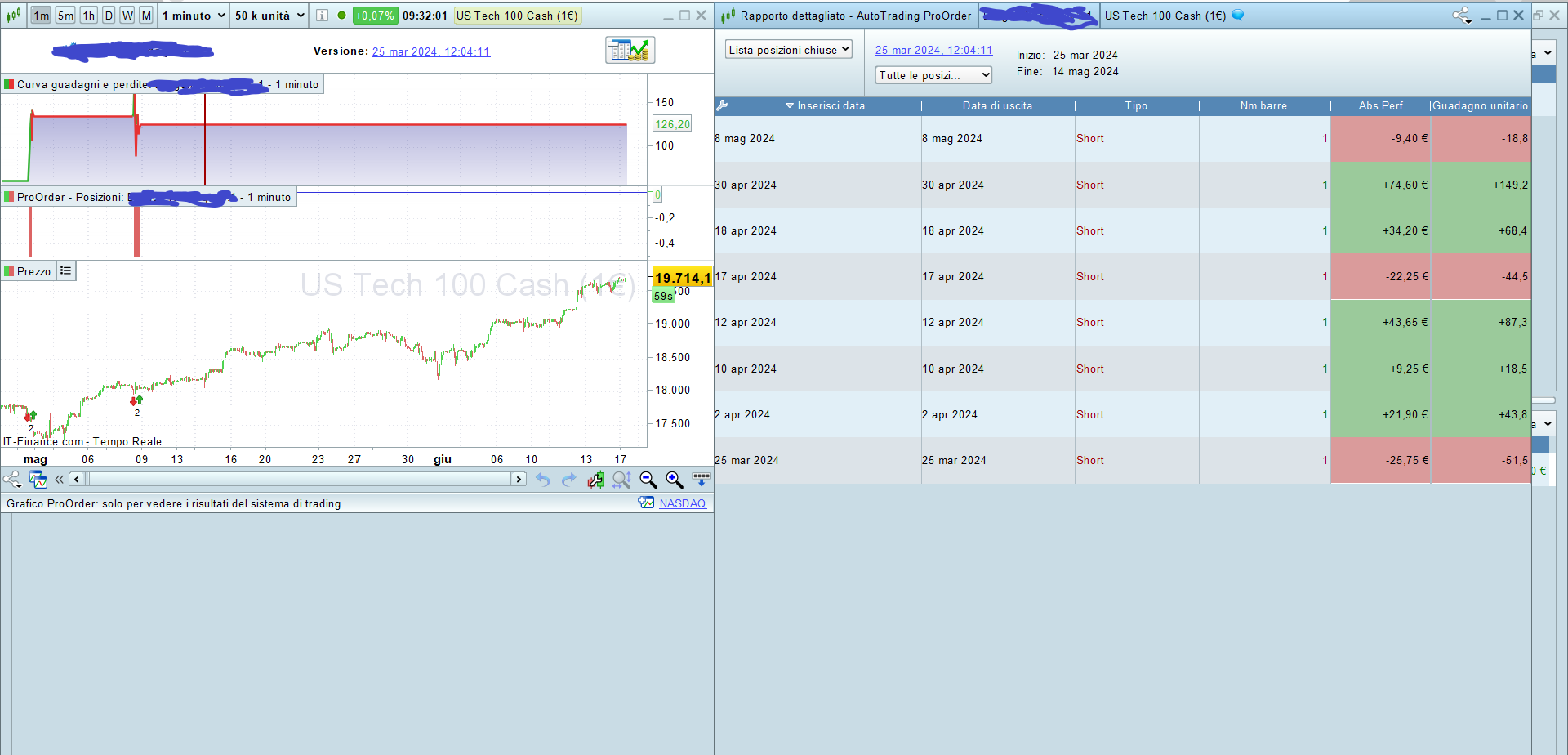Open the chart templates icon

coord(38,480)
